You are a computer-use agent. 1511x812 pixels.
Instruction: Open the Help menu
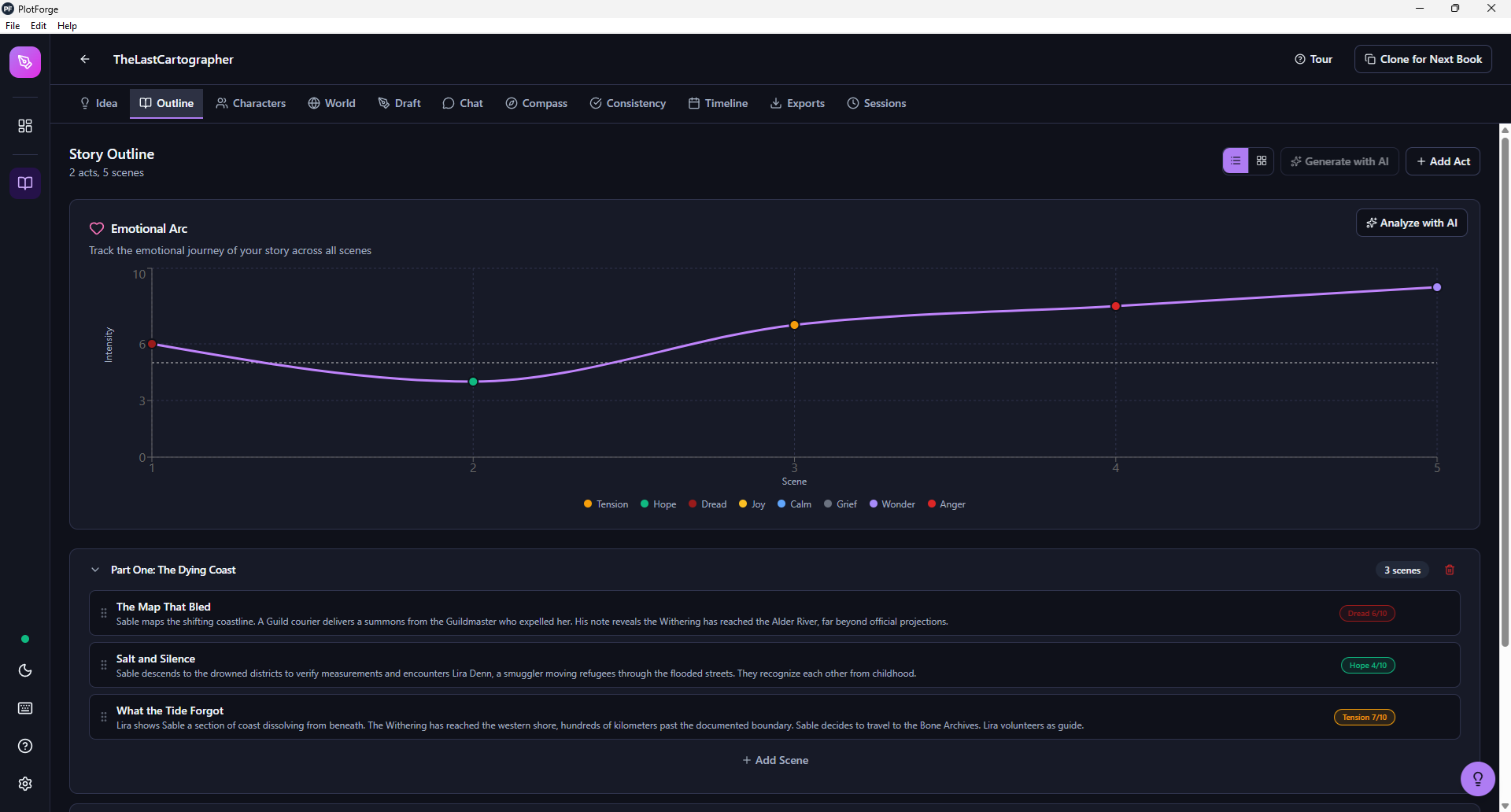tap(67, 26)
